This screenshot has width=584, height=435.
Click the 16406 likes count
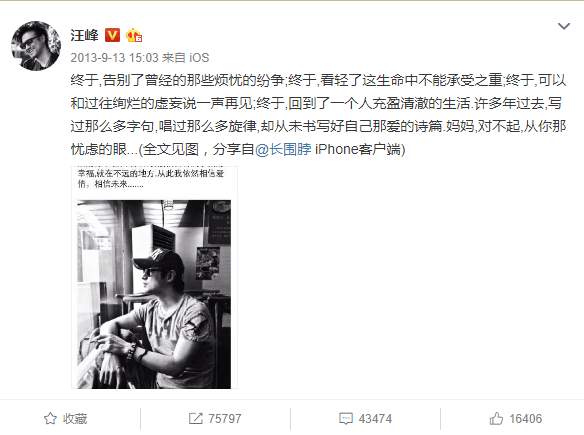526,419
